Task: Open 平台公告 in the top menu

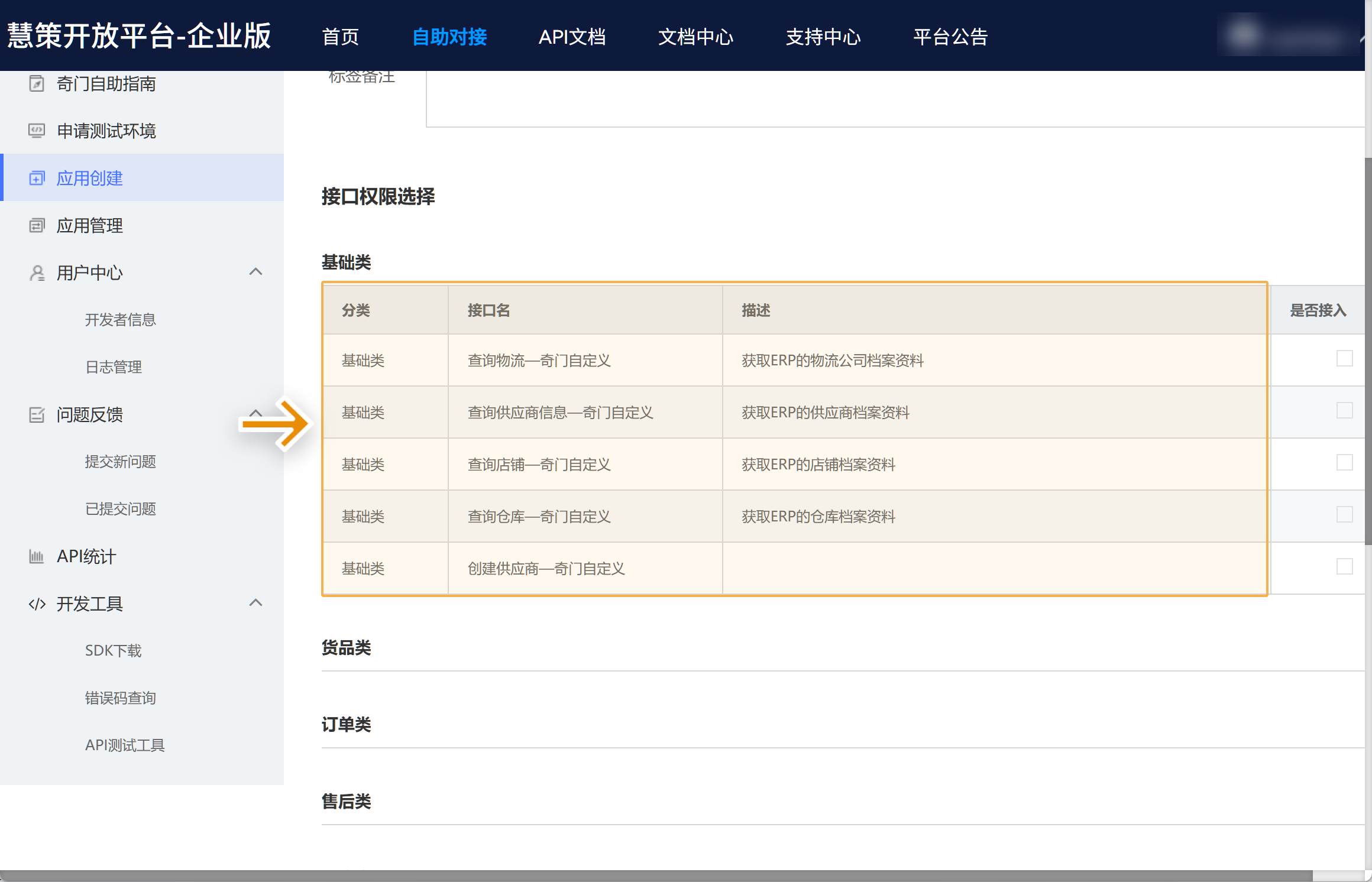Action: tap(951, 37)
